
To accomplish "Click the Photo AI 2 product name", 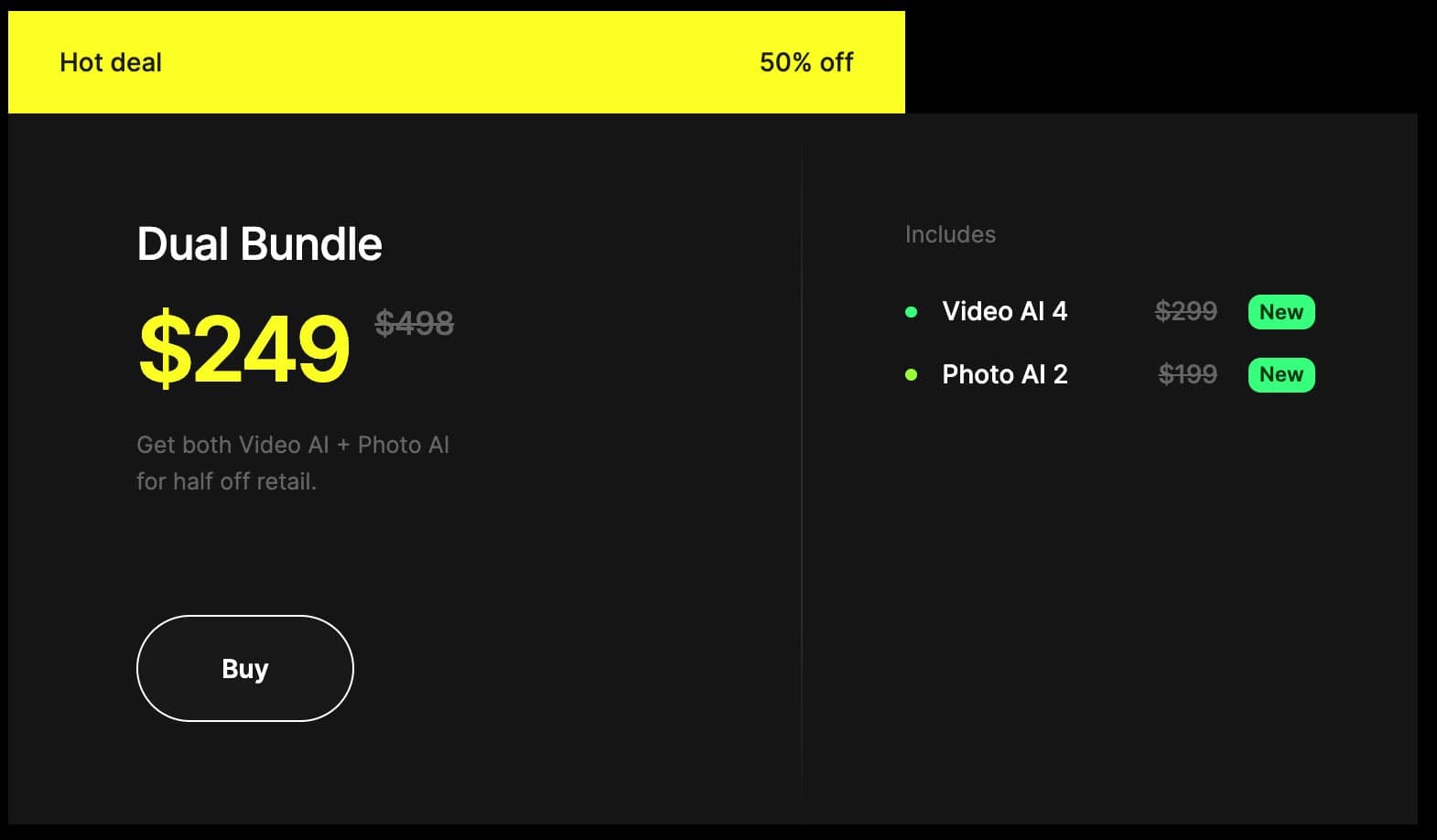I will 1005,374.
